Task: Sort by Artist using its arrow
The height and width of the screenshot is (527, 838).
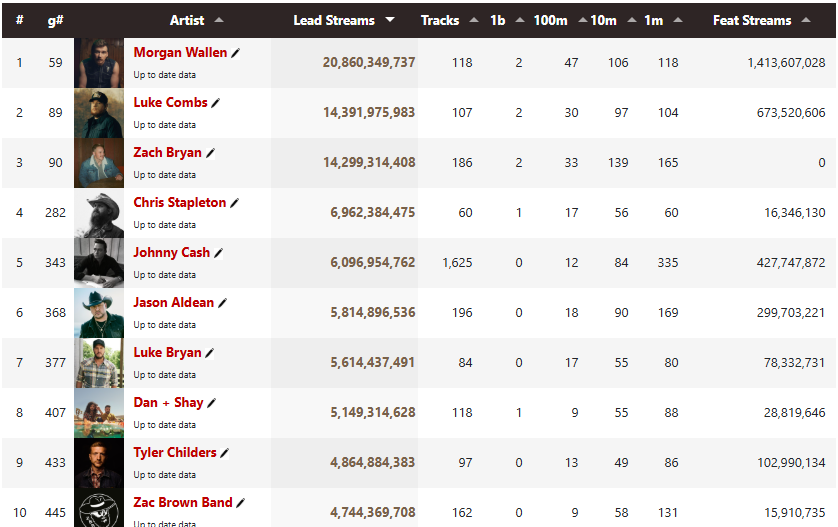Action: (219, 20)
